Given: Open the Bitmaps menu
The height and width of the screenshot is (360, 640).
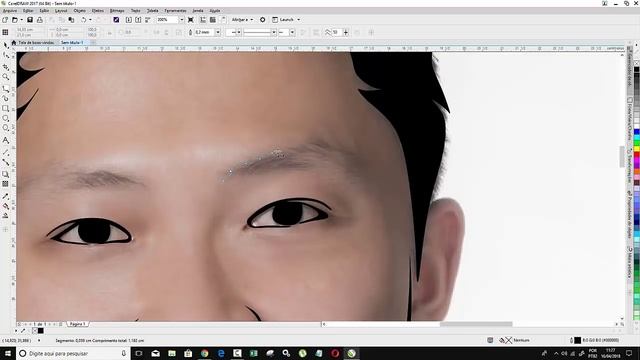Looking at the screenshot, I should pos(117,11).
